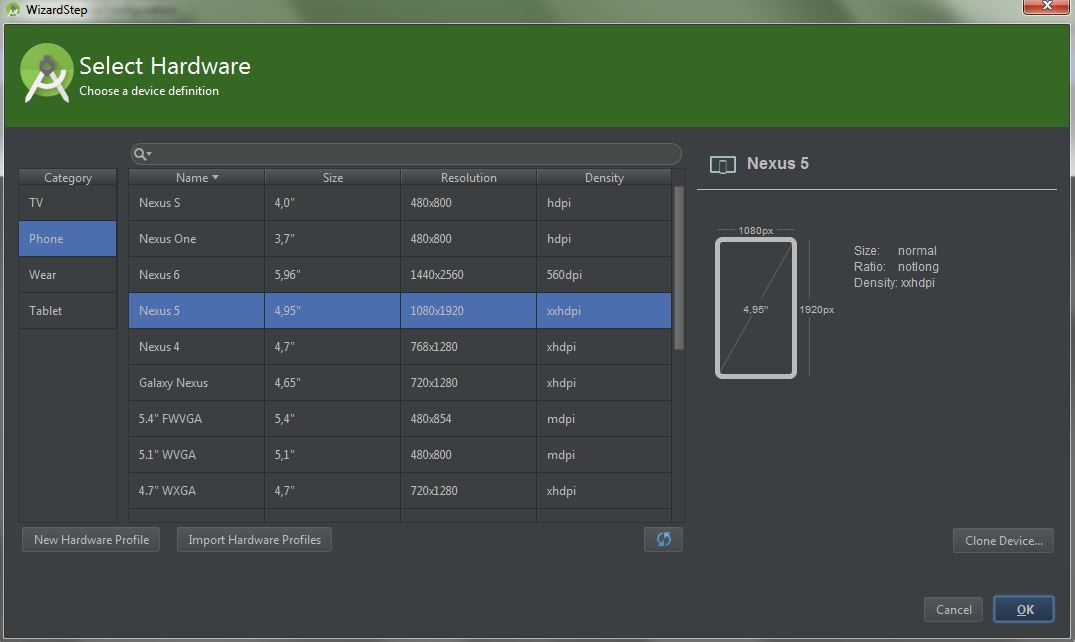
Task: Click the Clone Device button
Action: tap(1003, 541)
